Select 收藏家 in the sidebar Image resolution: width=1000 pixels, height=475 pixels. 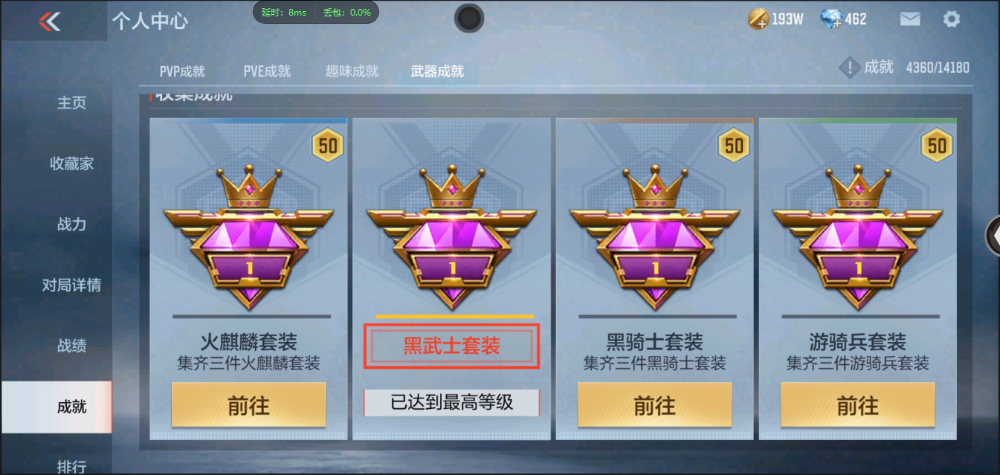coord(71,164)
